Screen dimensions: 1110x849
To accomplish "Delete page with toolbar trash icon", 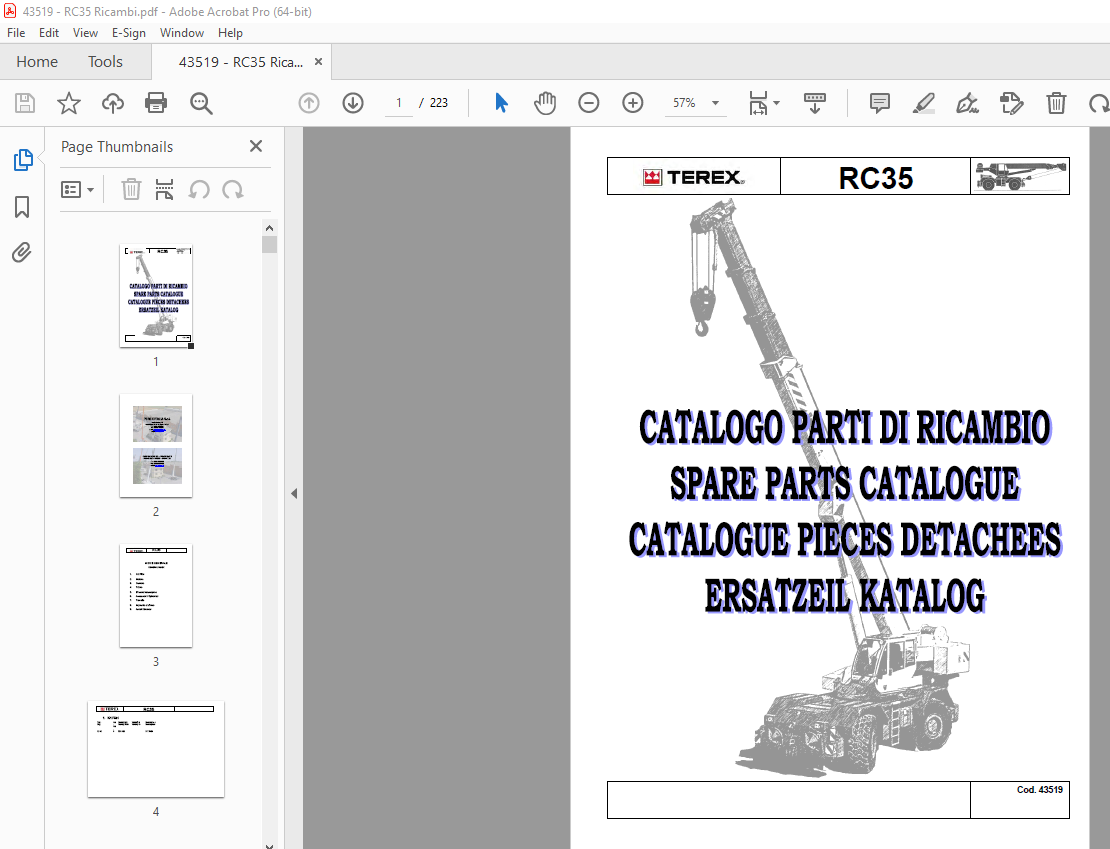I will (1056, 103).
